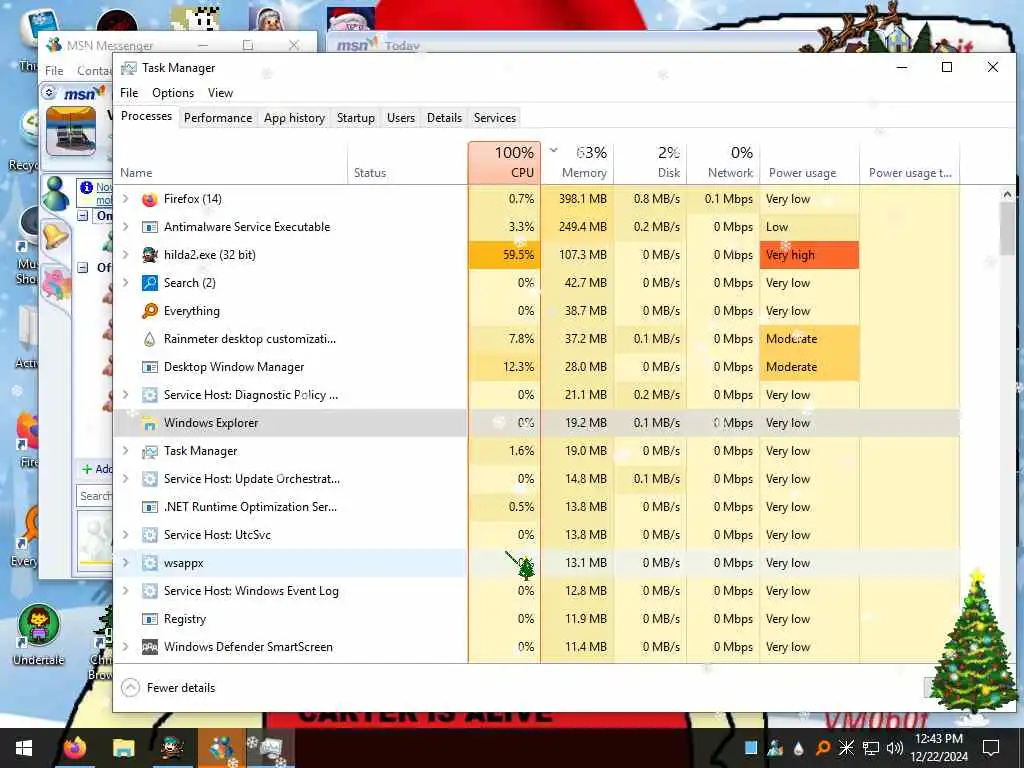Open the Windows Start menu

(24, 748)
